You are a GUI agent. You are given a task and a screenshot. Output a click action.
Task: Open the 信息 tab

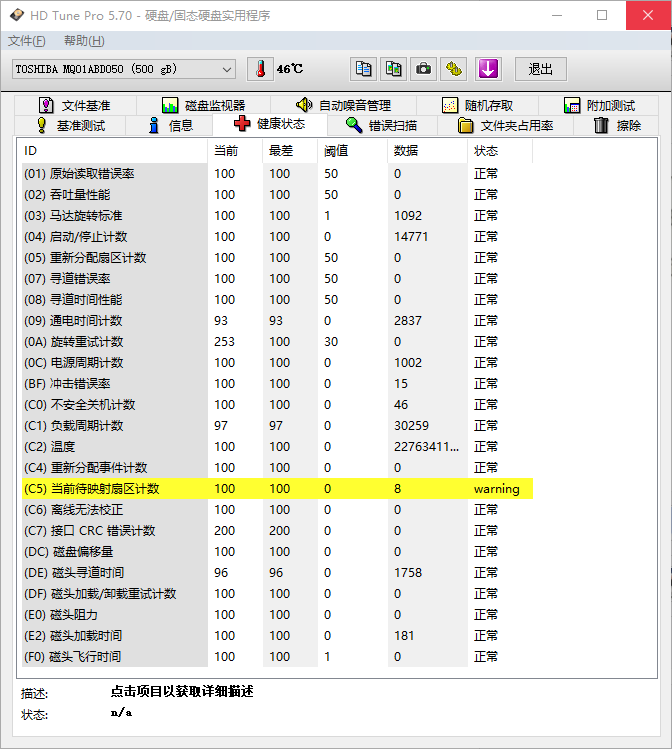[170, 126]
